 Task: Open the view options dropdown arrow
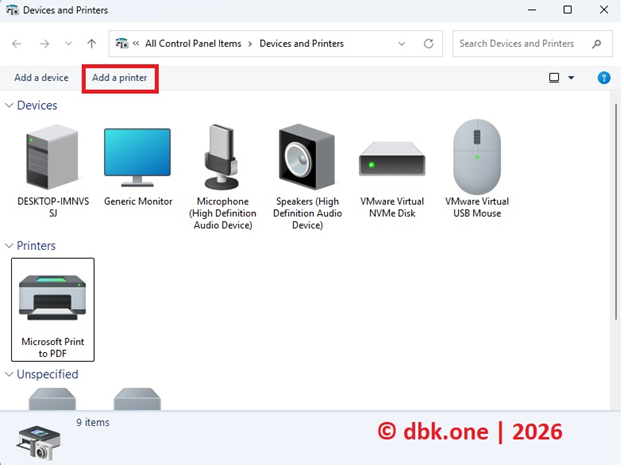click(571, 78)
